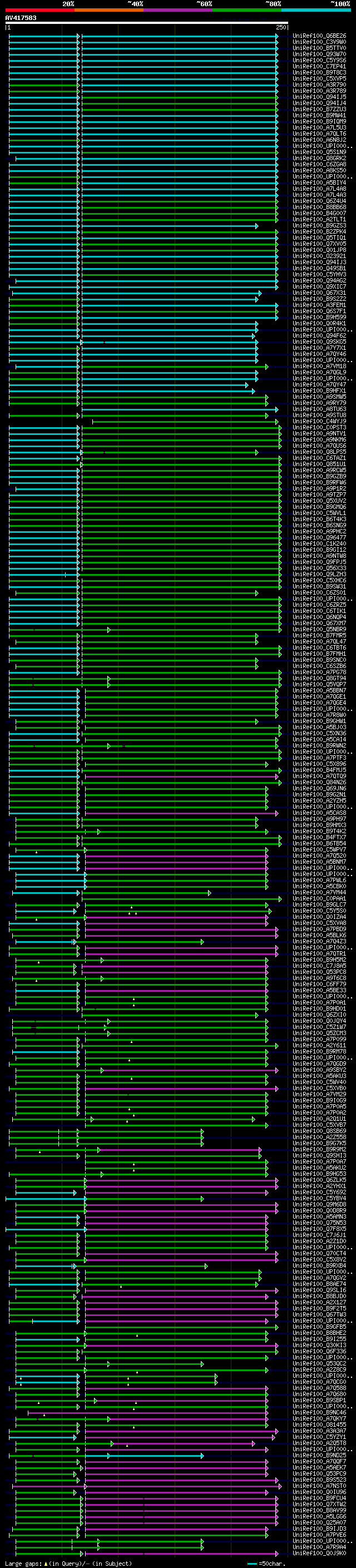The image size is (356, 1568).
Task: Click label UniRef100_B4G007
Action: pos(319,213)
